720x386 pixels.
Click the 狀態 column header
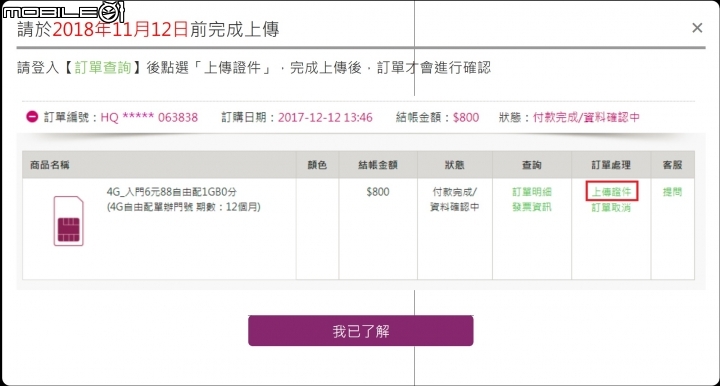coord(455,165)
